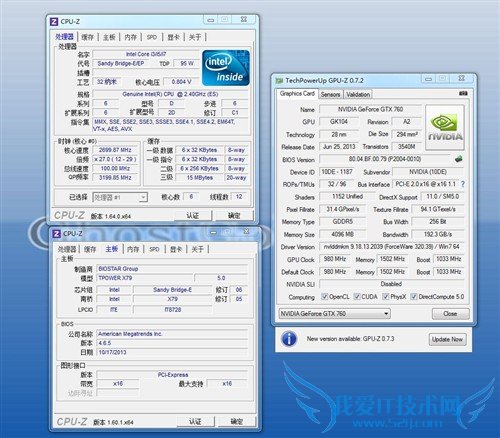Click the GPU-Z title bar icon
500x438 pixels.
pyautogui.click(x=279, y=81)
